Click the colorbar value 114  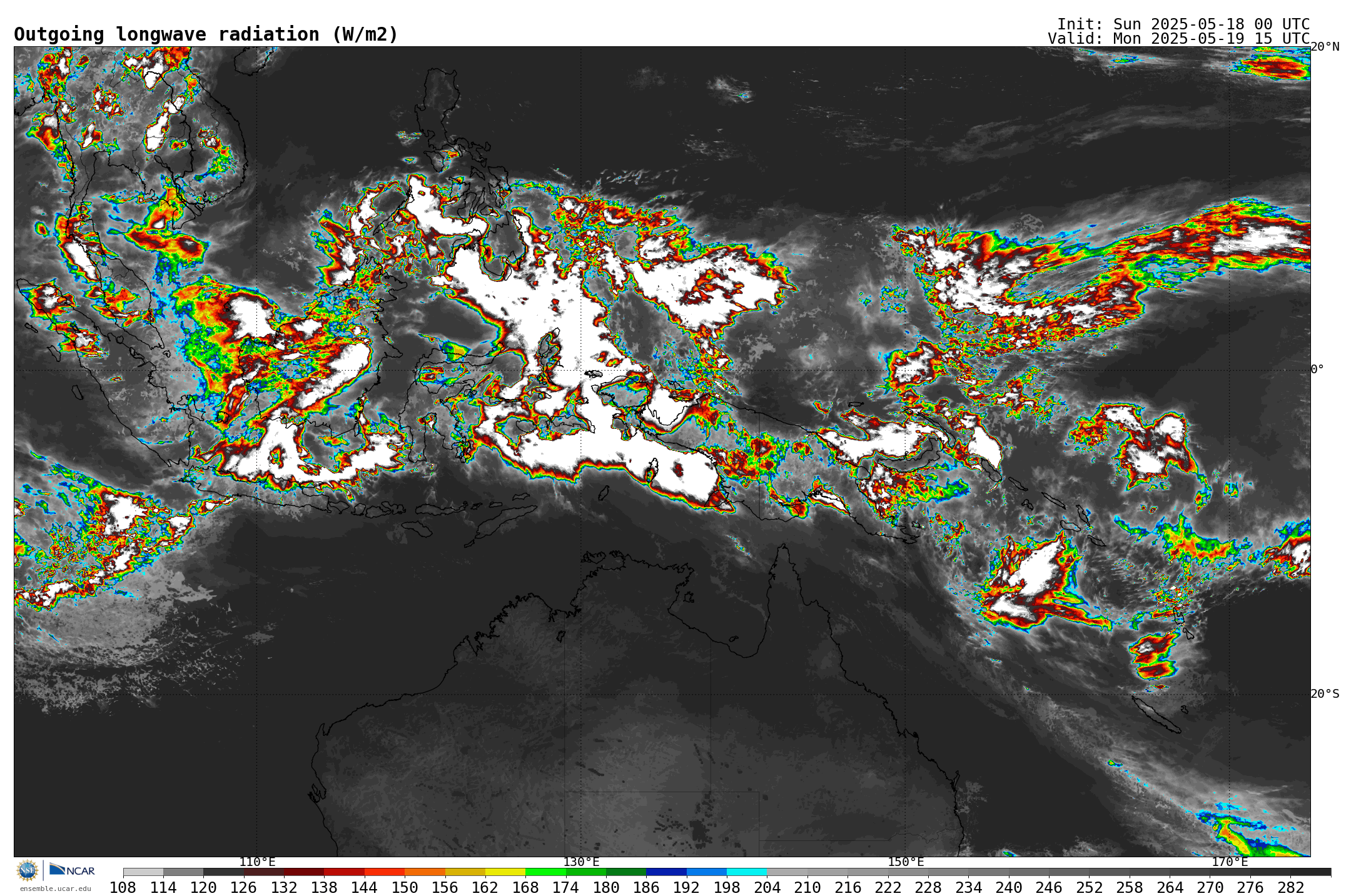click(x=163, y=888)
